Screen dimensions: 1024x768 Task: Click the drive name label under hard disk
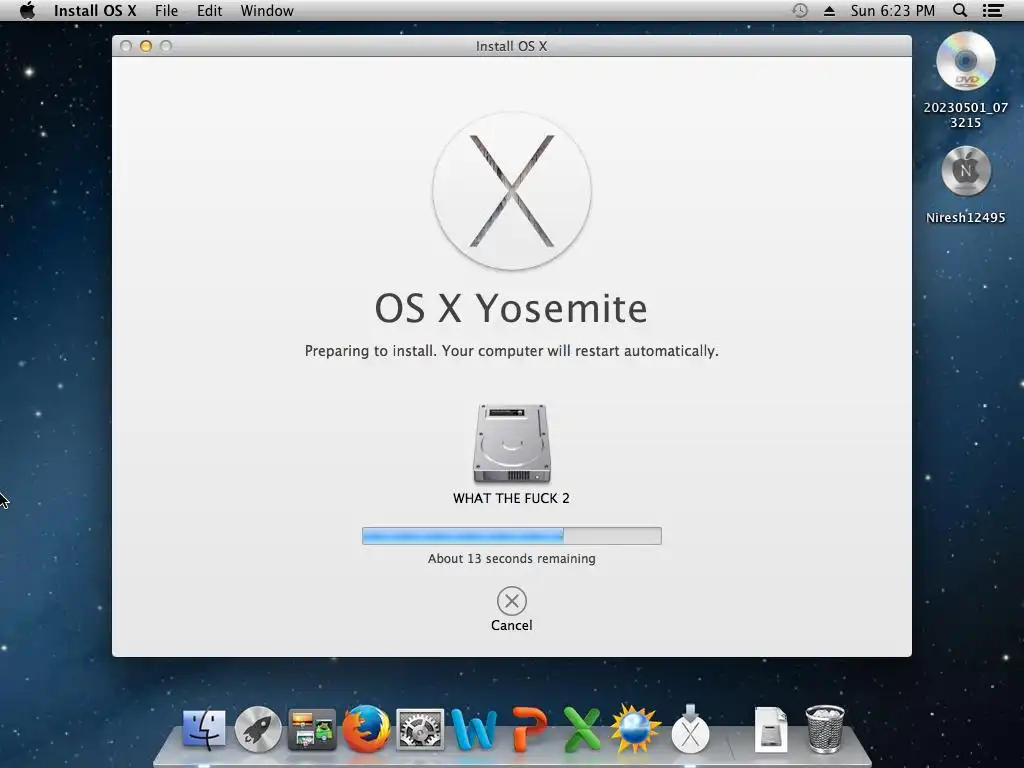pos(511,498)
